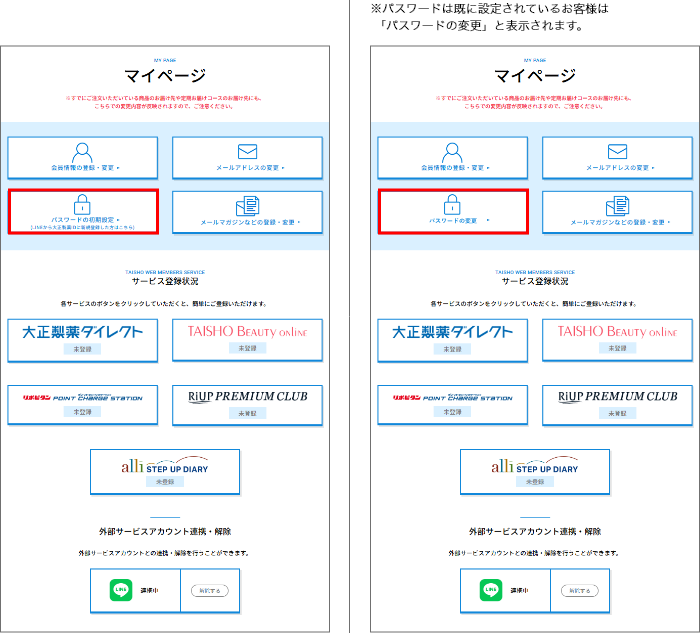Click 外部サービスアカウント連携・解除 heading in the right screenshot

point(535,531)
